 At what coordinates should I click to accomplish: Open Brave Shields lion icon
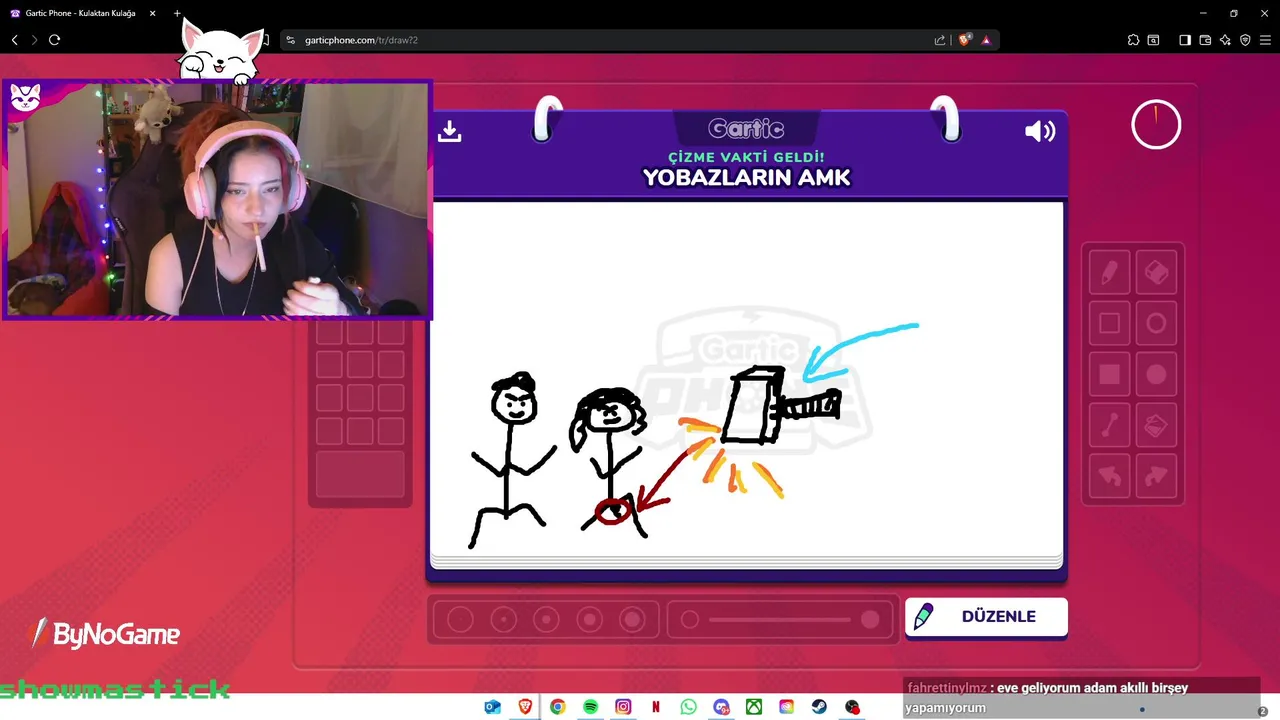[965, 40]
